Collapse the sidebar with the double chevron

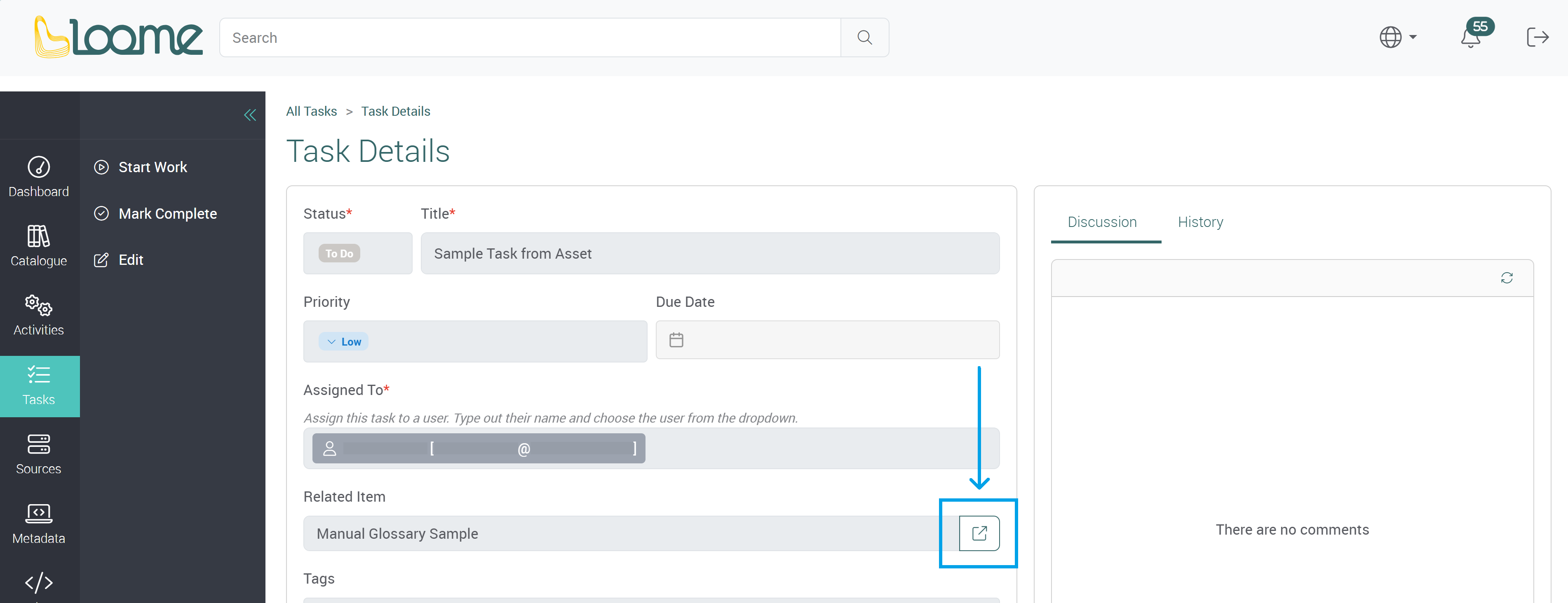[x=249, y=115]
